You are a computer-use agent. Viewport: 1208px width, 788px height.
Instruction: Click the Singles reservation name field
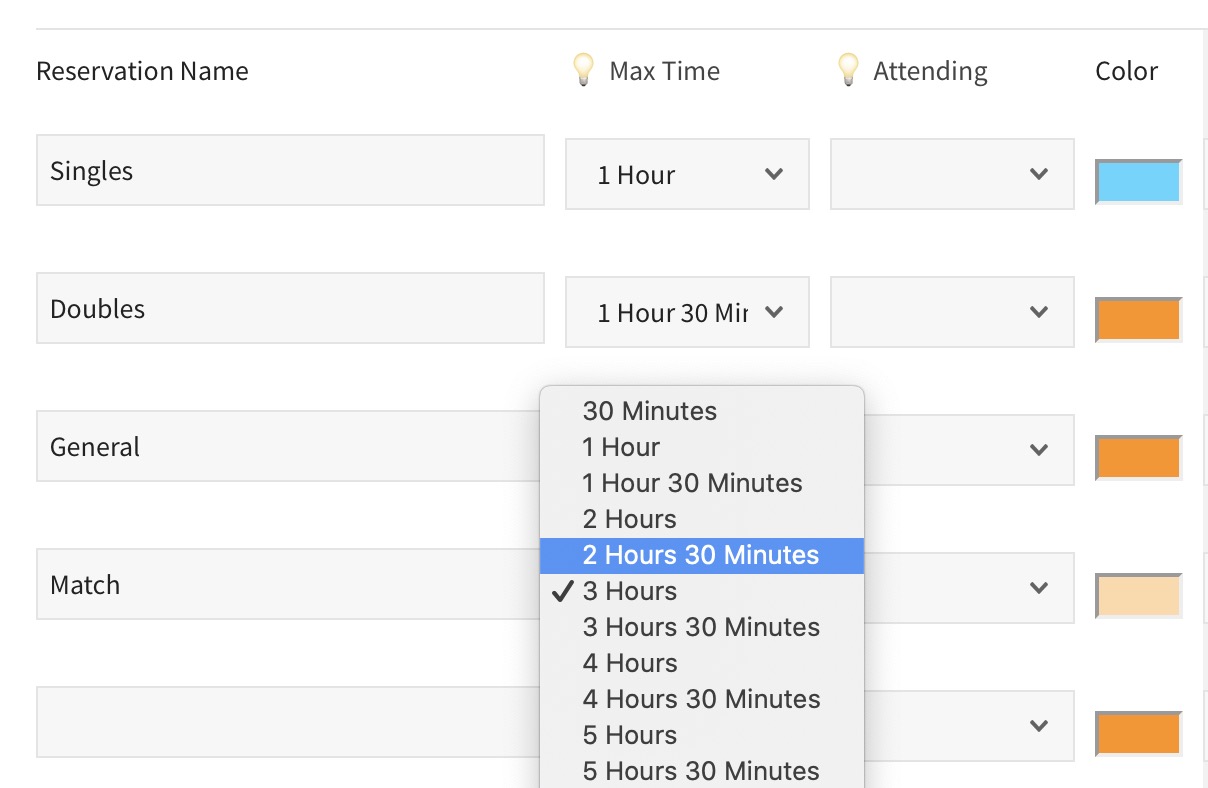click(290, 170)
